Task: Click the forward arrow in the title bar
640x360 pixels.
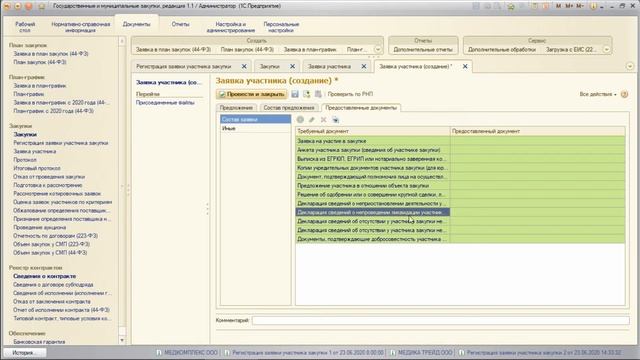Action: tap(18, 6)
